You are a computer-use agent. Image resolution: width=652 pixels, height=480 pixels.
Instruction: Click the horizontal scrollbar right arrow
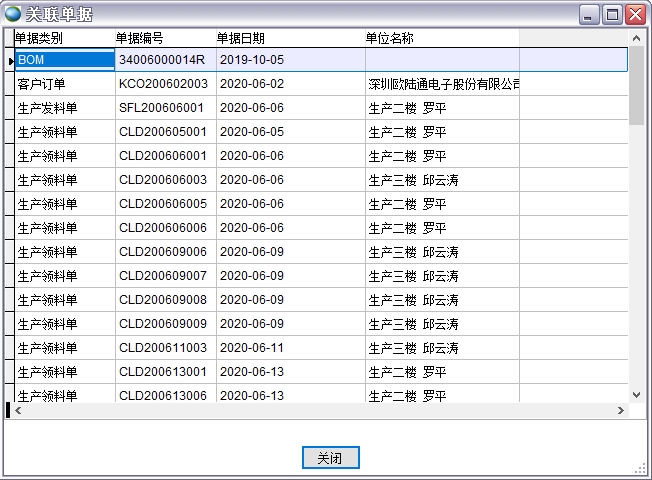(x=620, y=410)
